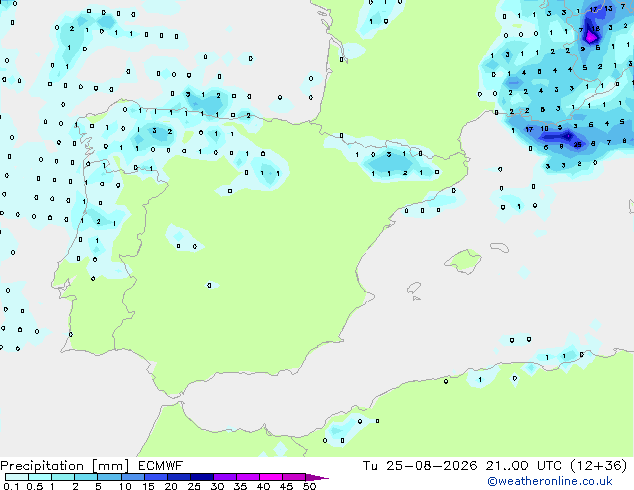Click the "15" legend scale label
Screen dimensions: 634x490
coord(148,486)
